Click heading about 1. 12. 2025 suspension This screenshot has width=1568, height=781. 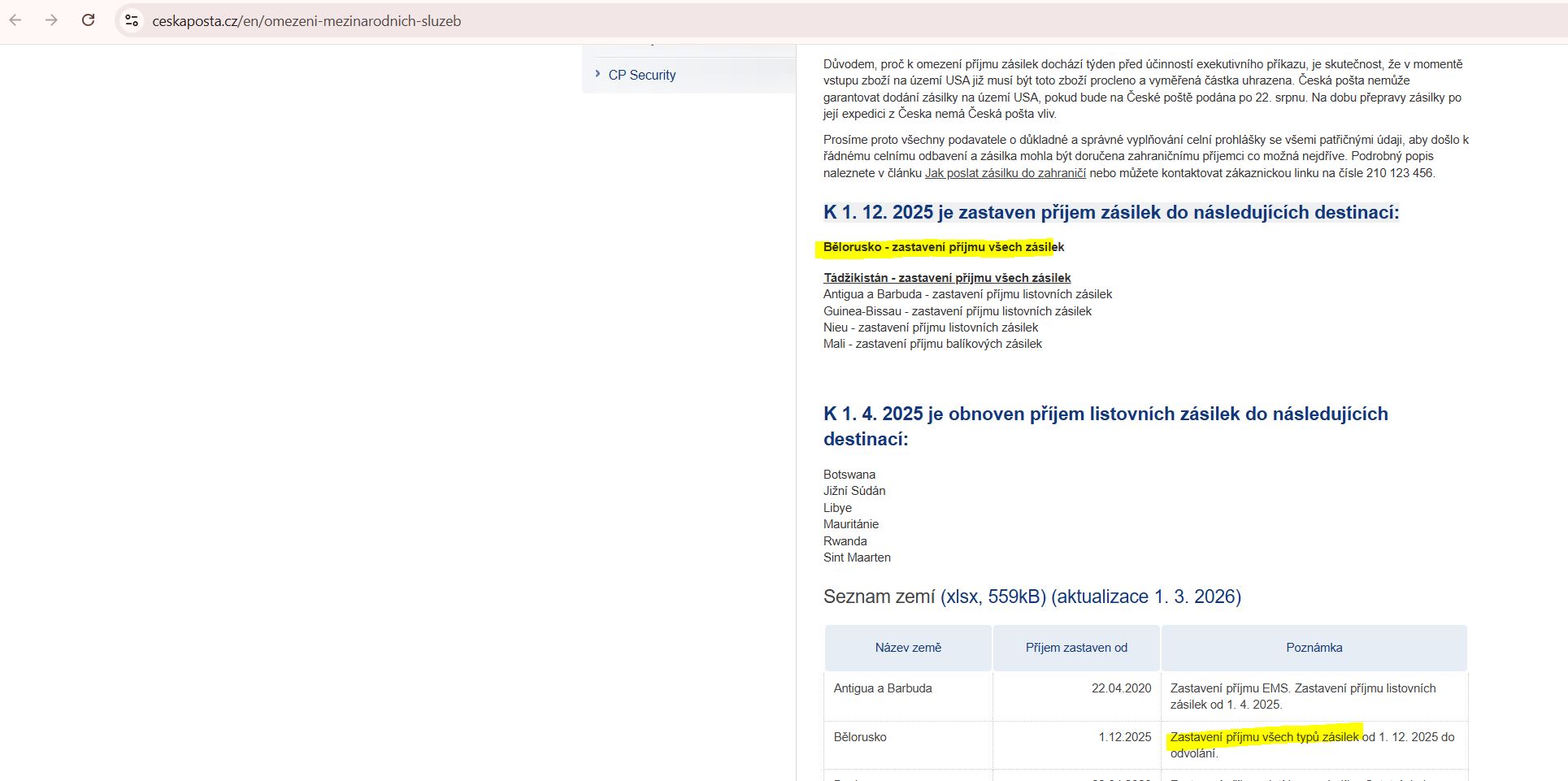1110,213
